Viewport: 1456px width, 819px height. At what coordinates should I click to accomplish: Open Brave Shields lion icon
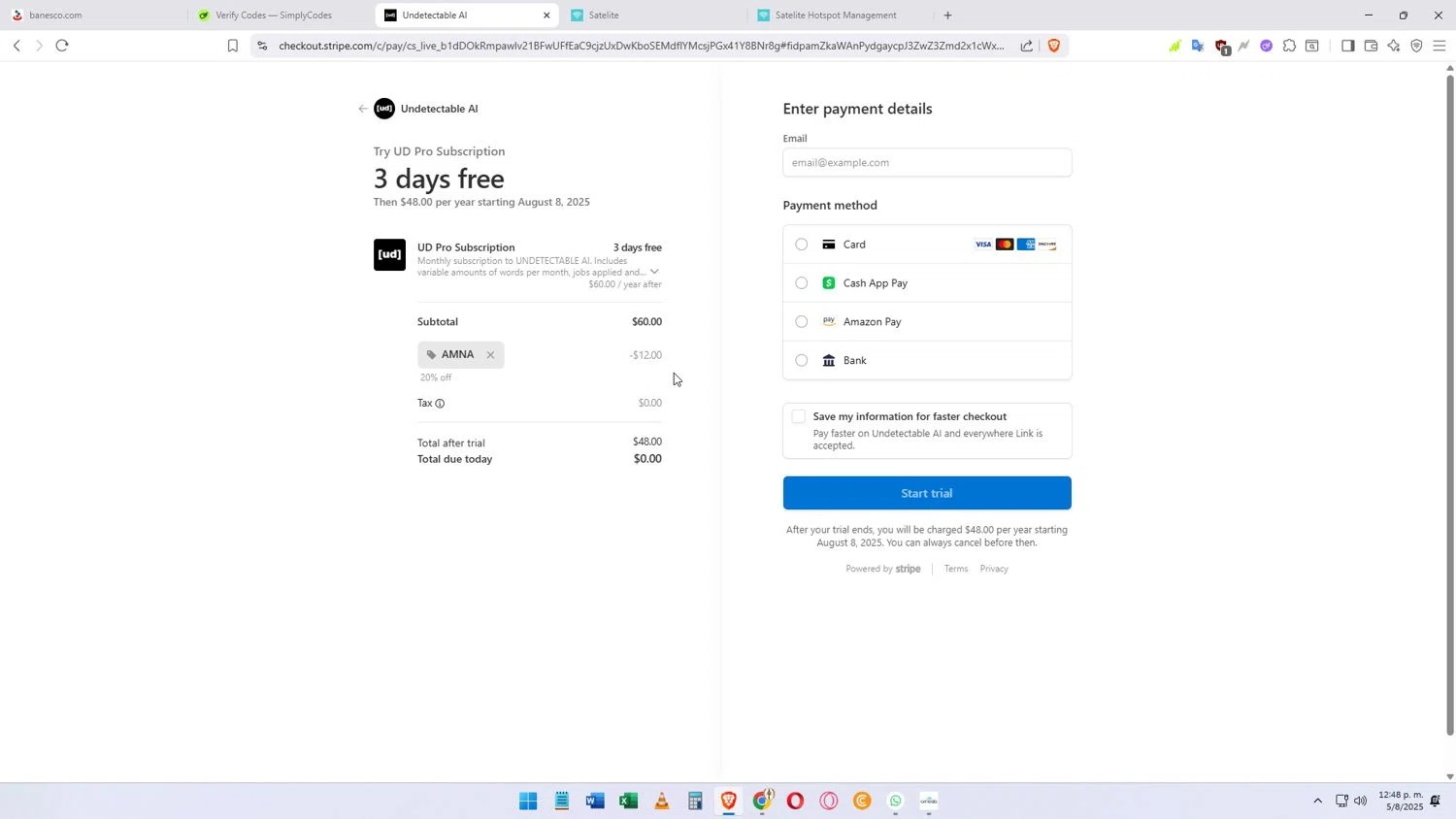pyautogui.click(x=1054, y=46)
